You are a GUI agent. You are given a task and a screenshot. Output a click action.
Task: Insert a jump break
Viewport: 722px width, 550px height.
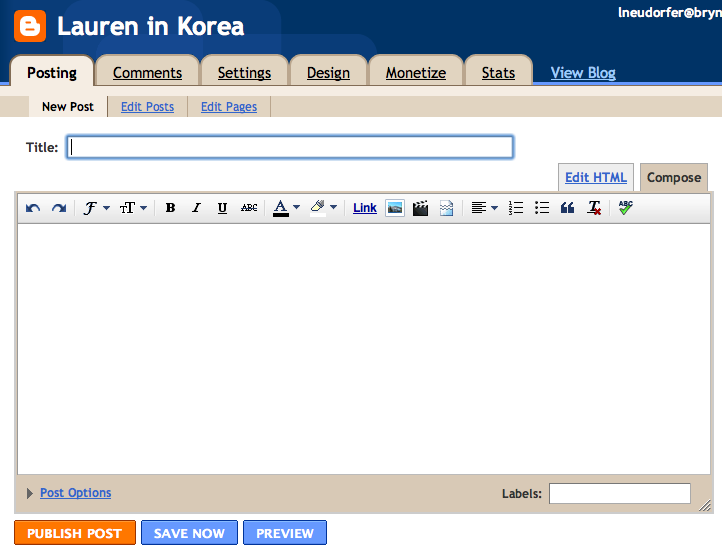pyautogui.click(x=446, y=208)
